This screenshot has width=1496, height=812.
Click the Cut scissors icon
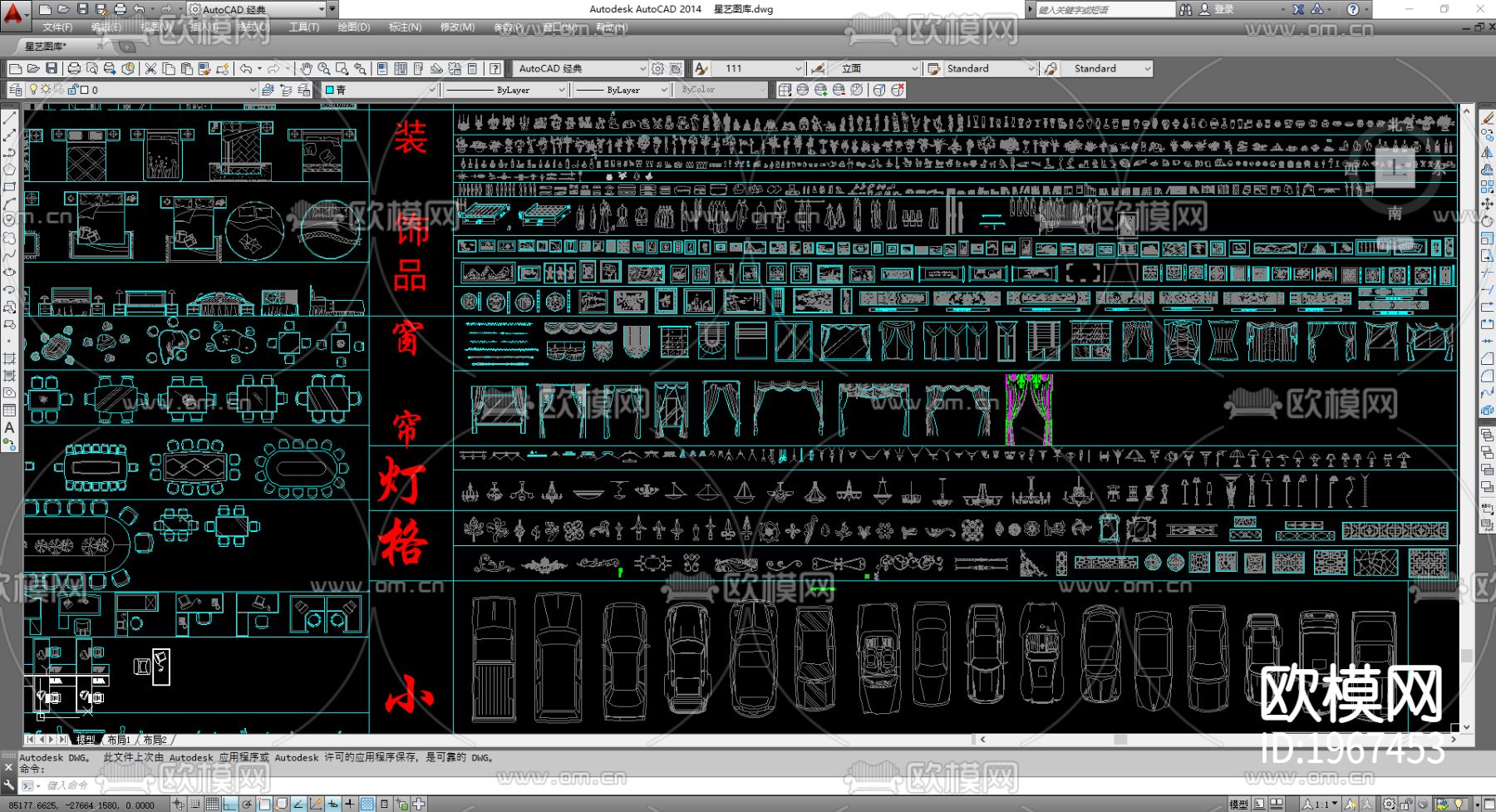tap(150, 68)
